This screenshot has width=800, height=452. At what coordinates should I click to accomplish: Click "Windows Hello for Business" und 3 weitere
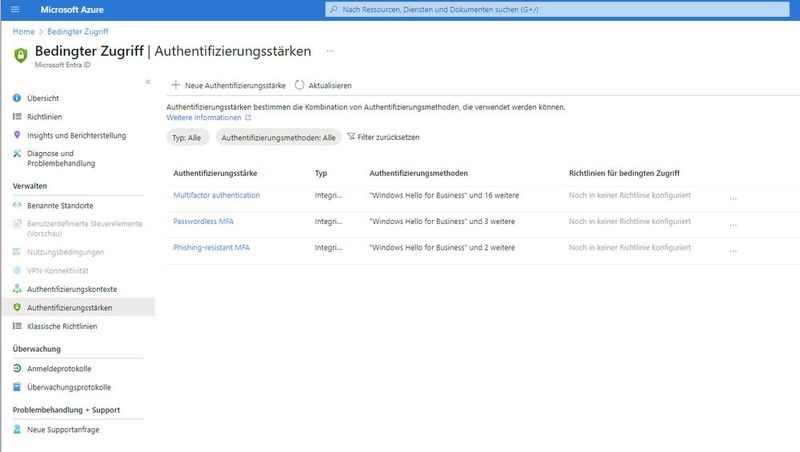442,221
